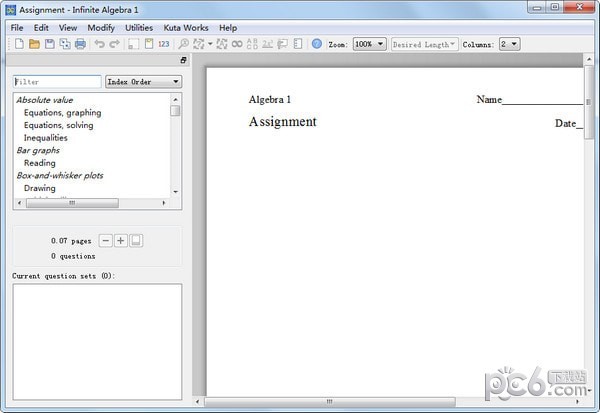The height and width of the screenshot is (413, 600).
Task: Open the Edit menu
Action: pyautogui.click(x=41, y=28)
